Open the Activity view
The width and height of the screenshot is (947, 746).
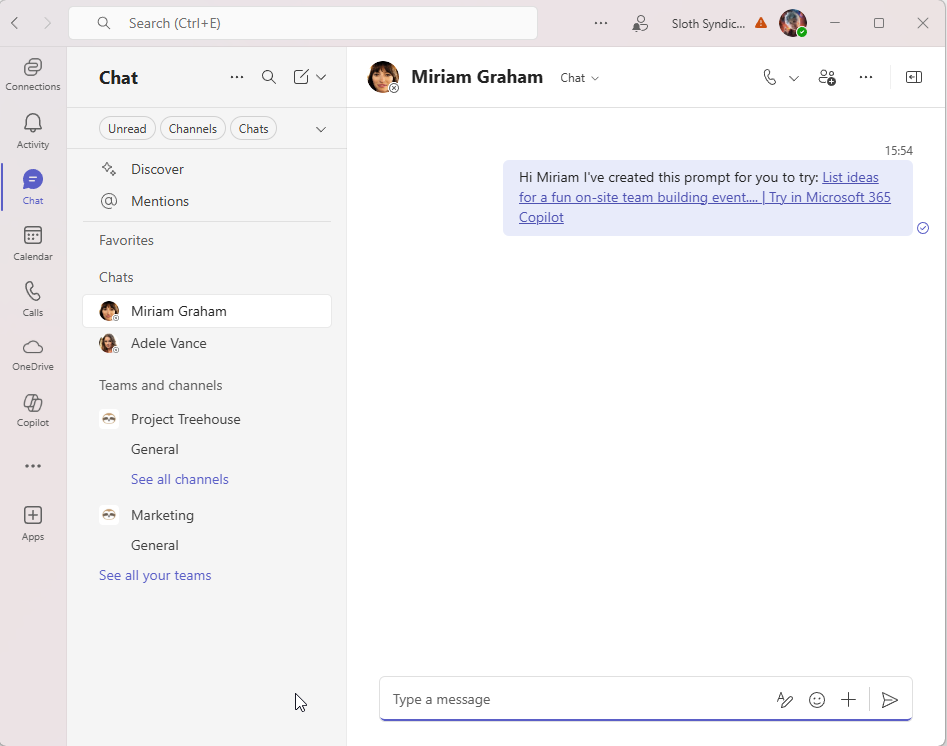(x=32, y=130)
